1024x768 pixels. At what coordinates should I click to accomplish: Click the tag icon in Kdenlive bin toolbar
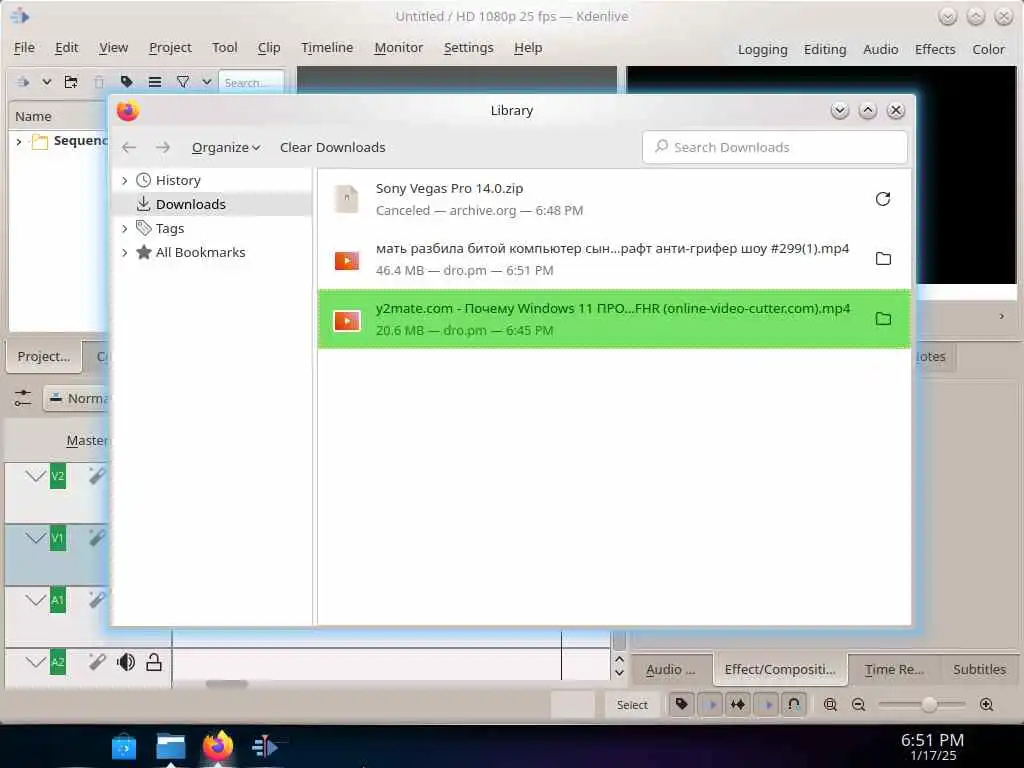click(127, 82)
